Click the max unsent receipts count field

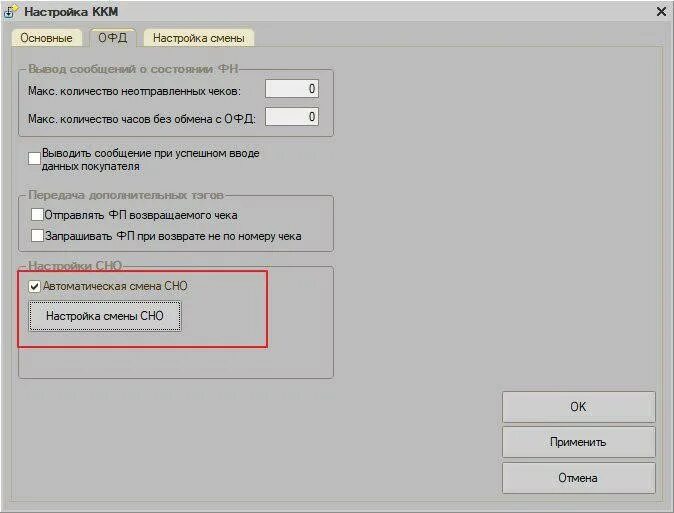pyautogui.click(x=292, y=89)
